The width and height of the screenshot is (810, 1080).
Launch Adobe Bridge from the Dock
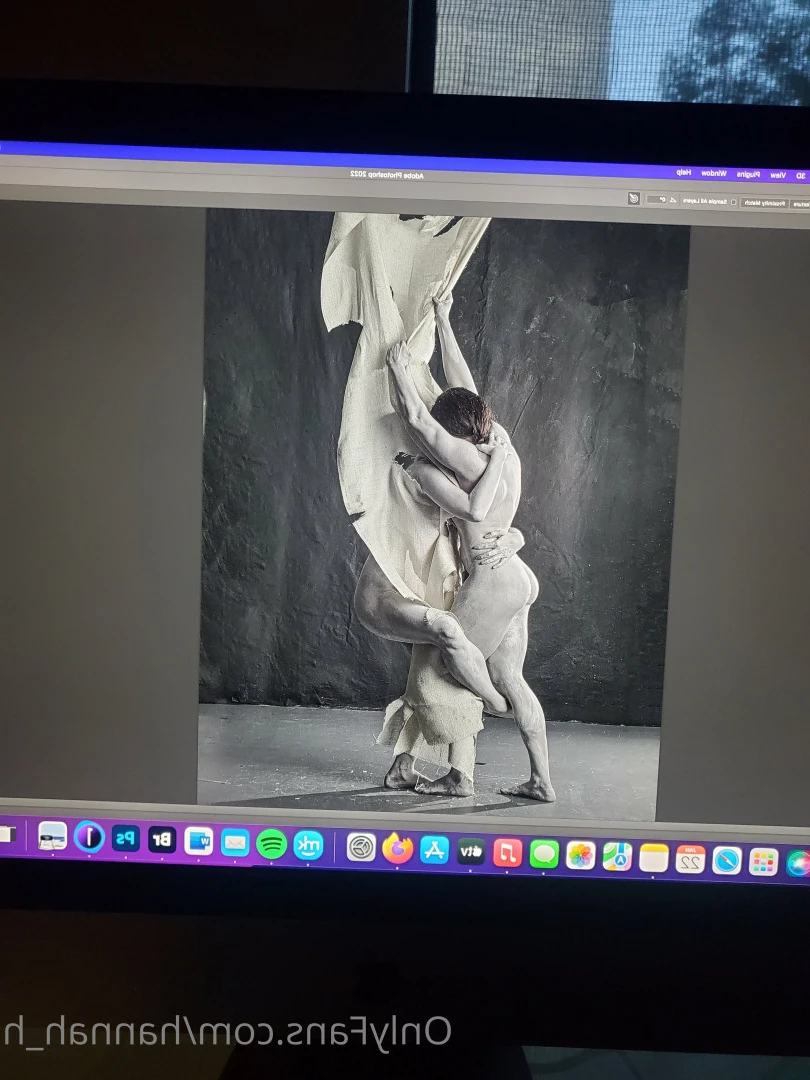pyautogui.click(x=162, y=840)
